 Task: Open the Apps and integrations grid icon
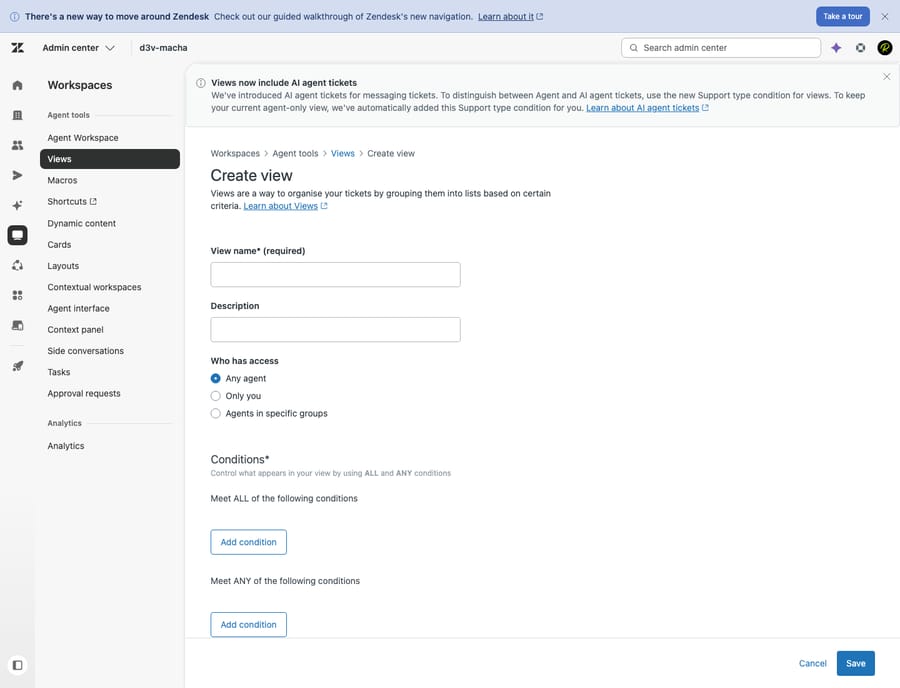click(17, 295)
